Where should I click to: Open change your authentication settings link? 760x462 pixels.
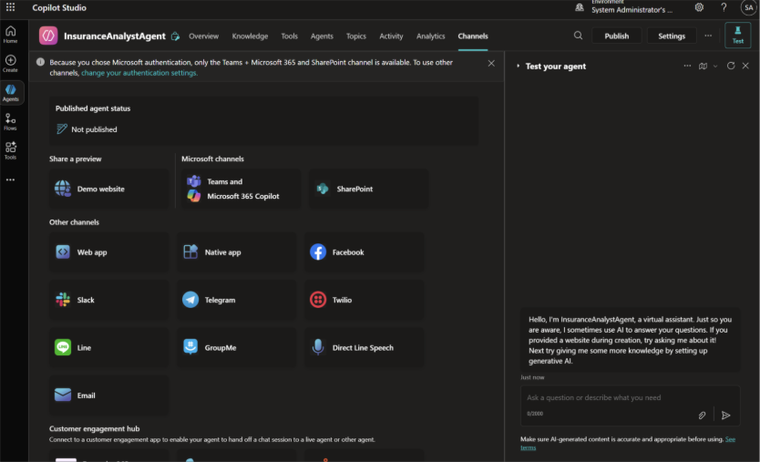coord(139,73)
